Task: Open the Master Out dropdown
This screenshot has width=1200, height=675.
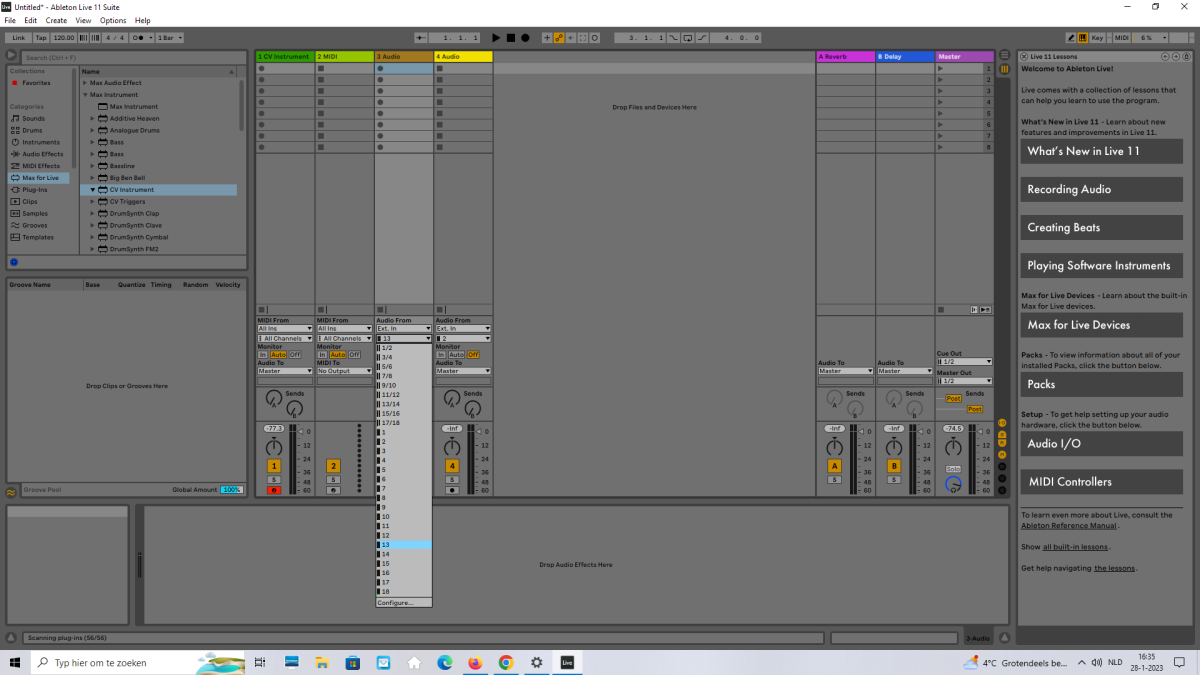Action: pos(964,381)
